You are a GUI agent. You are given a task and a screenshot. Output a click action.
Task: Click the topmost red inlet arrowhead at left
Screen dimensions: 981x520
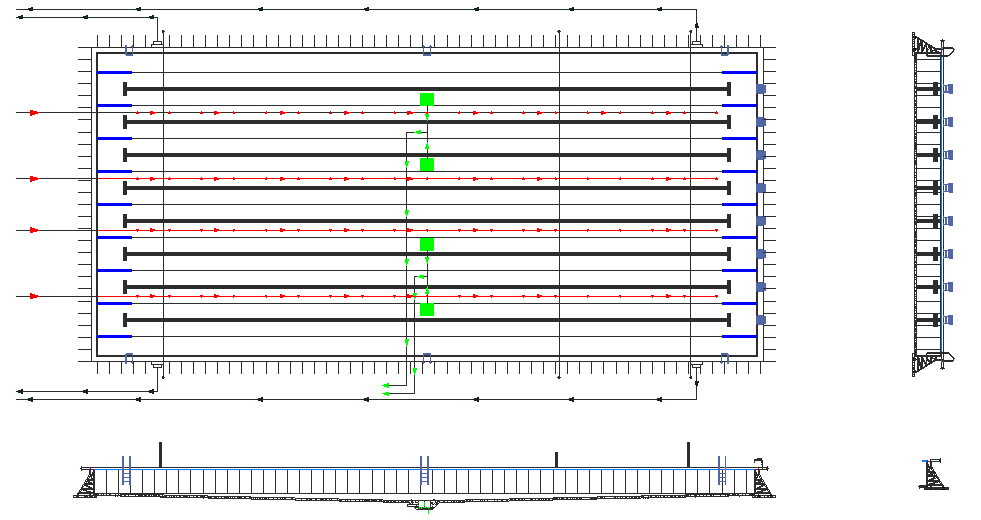pos(34,113)
